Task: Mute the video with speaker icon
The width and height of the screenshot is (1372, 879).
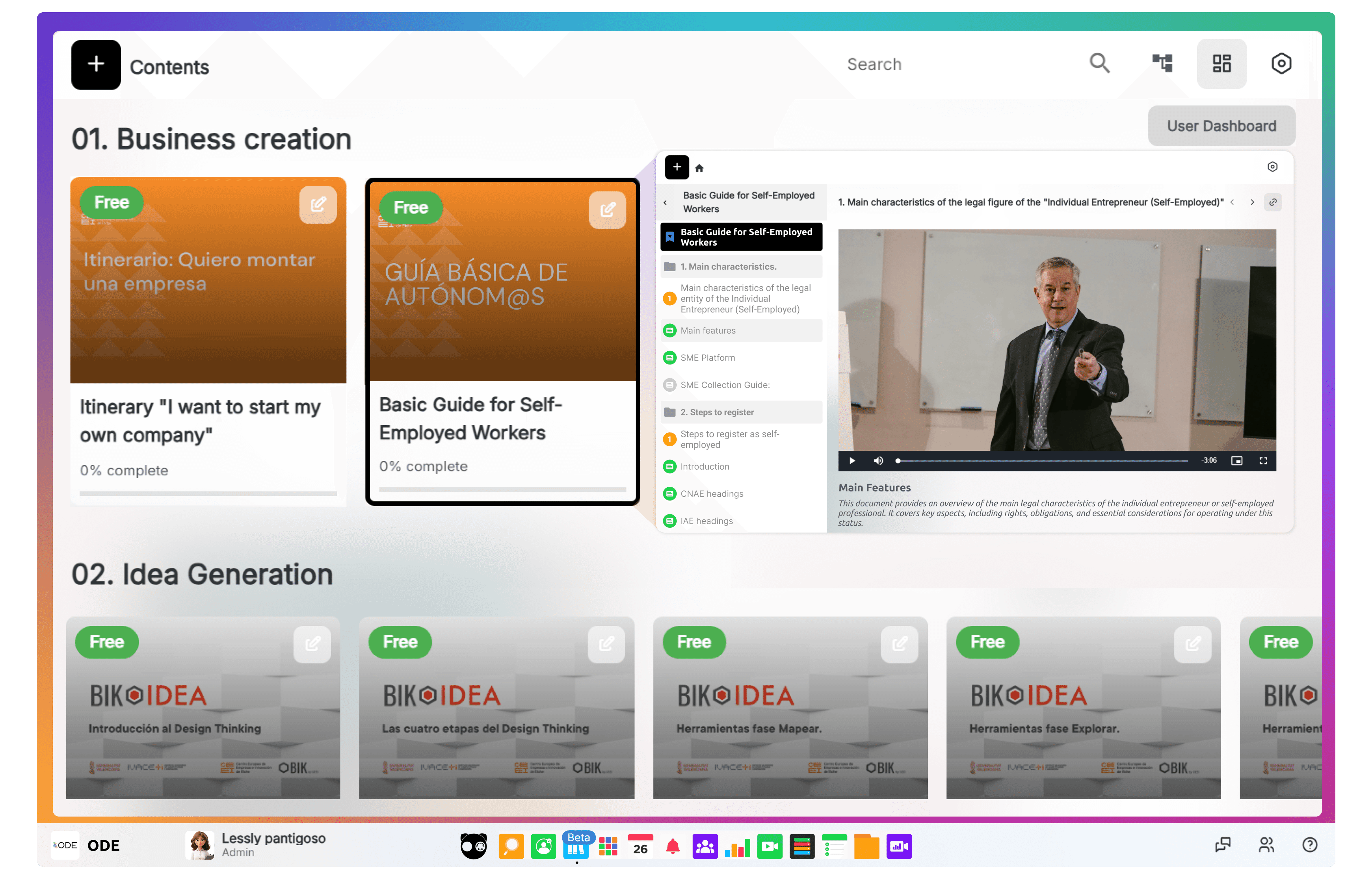Action: tap(878, 461)
